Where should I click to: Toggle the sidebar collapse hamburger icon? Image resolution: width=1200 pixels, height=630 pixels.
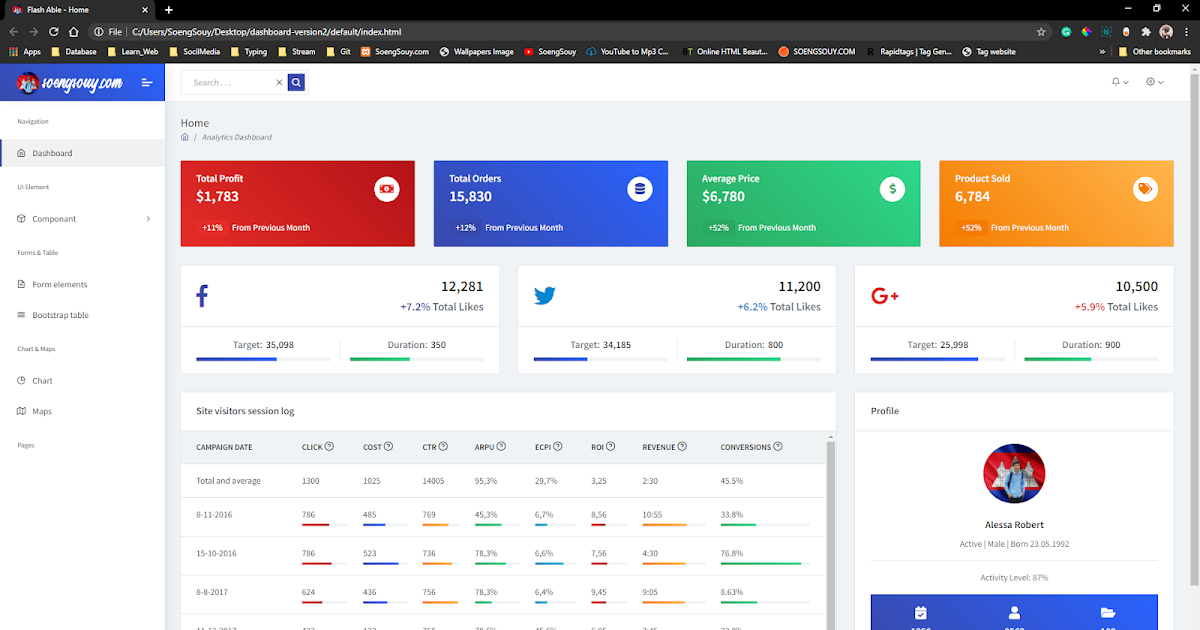point(146,82)
